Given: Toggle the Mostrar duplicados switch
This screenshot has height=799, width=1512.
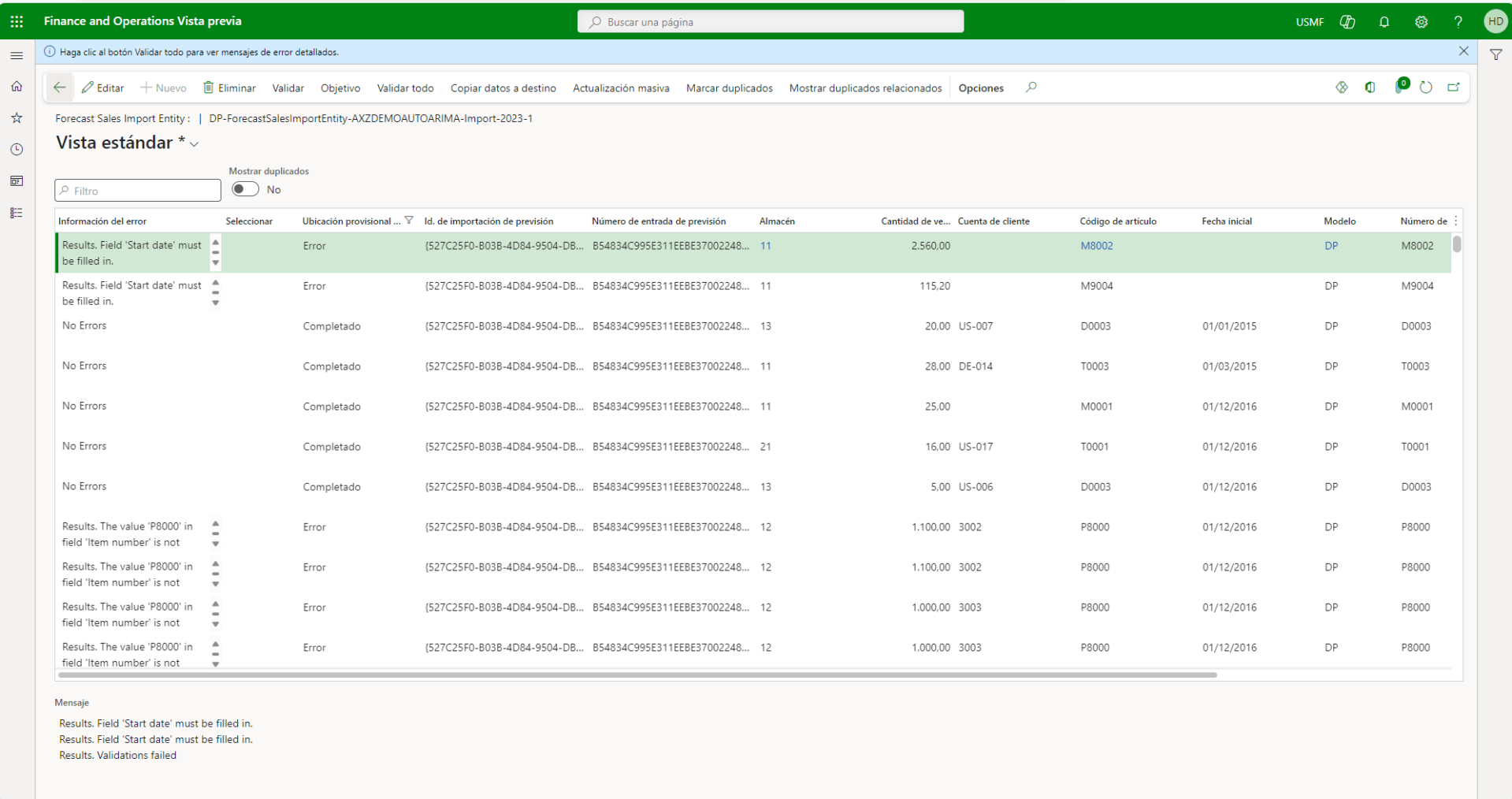Looking at the screenshot, I should coord(245,189).
